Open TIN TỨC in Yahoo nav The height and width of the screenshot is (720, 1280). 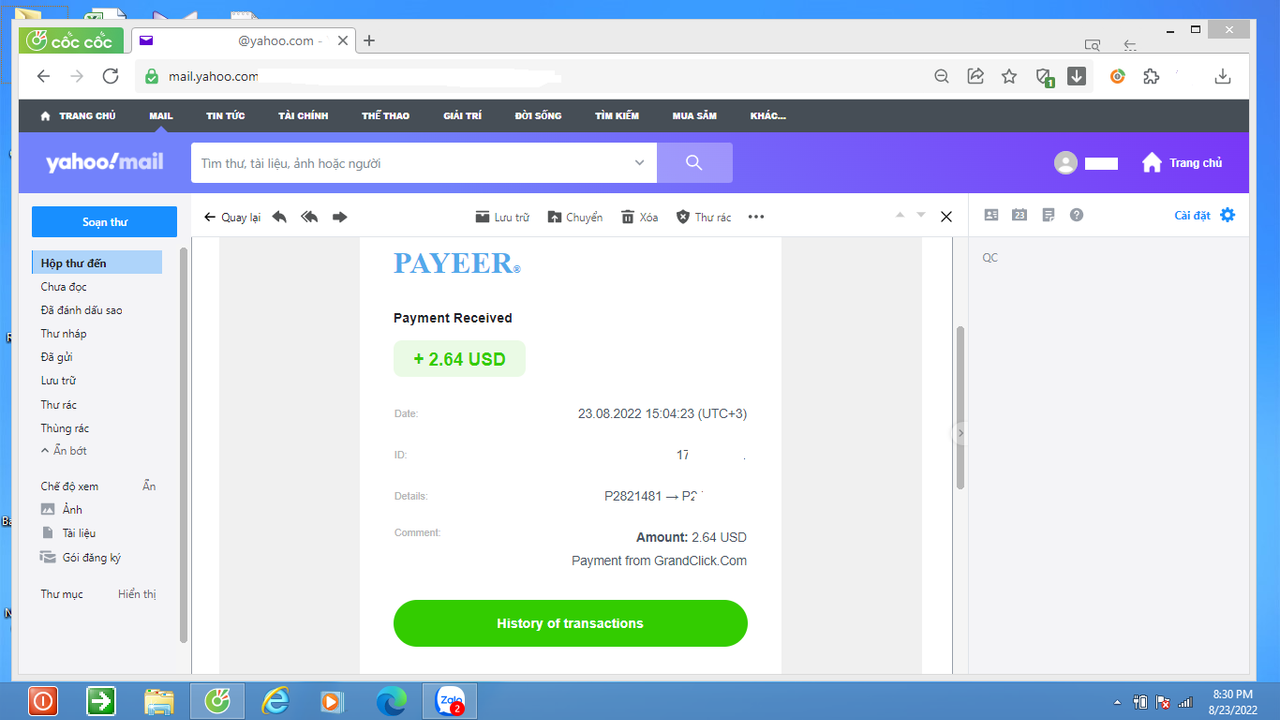225,116
